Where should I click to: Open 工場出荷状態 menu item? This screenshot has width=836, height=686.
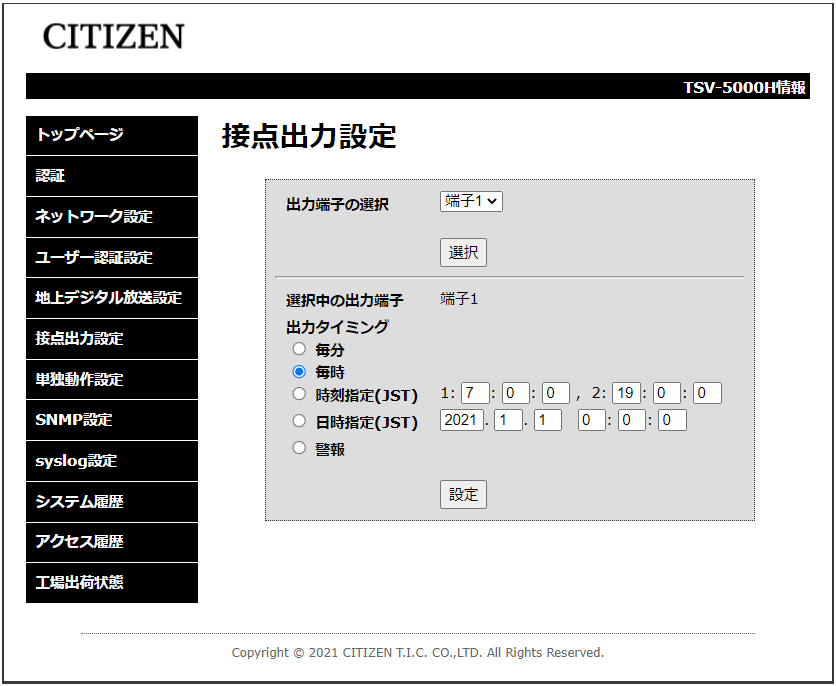point(112,583)
